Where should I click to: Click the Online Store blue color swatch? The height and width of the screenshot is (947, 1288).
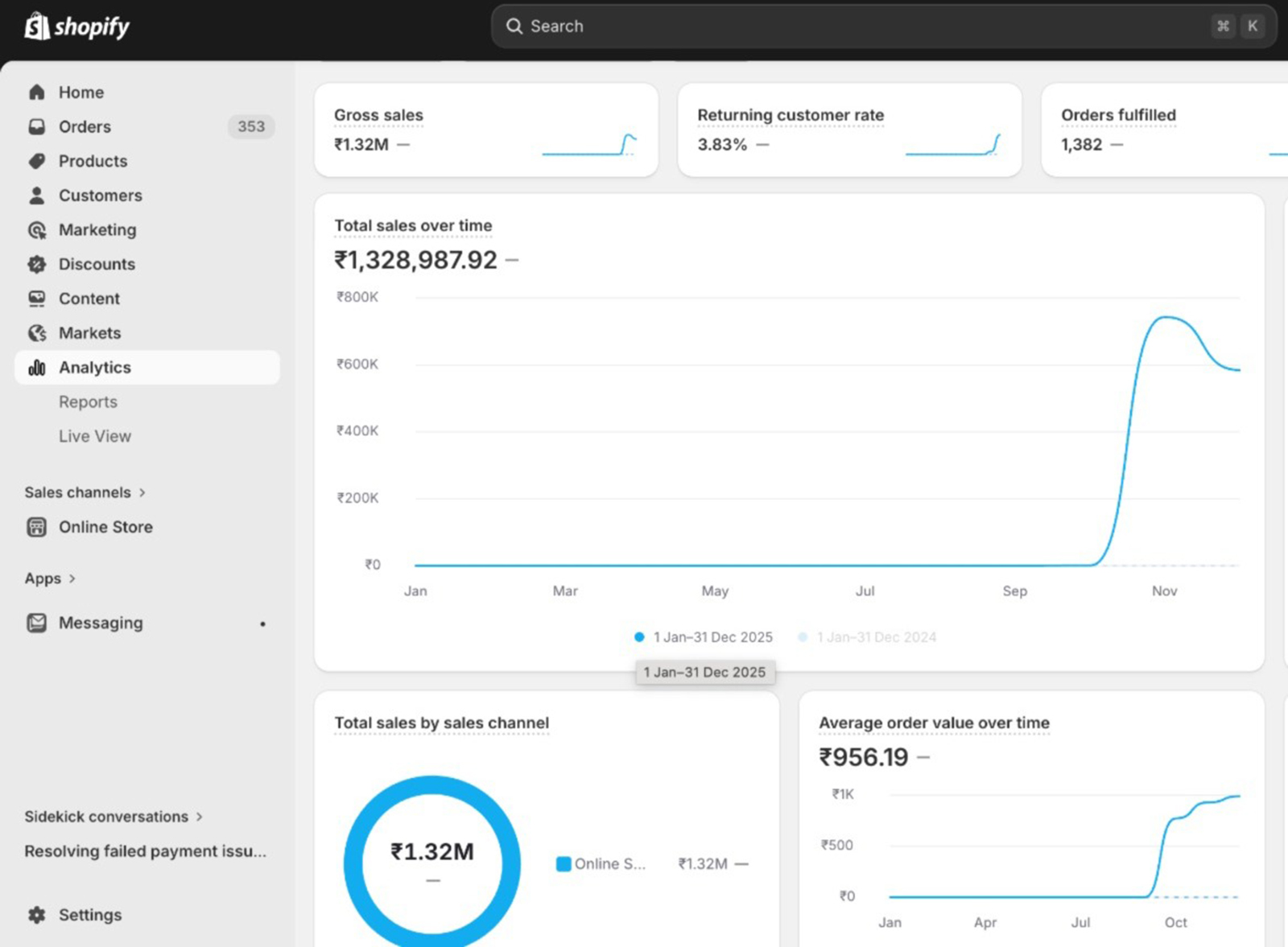point(563,864)
